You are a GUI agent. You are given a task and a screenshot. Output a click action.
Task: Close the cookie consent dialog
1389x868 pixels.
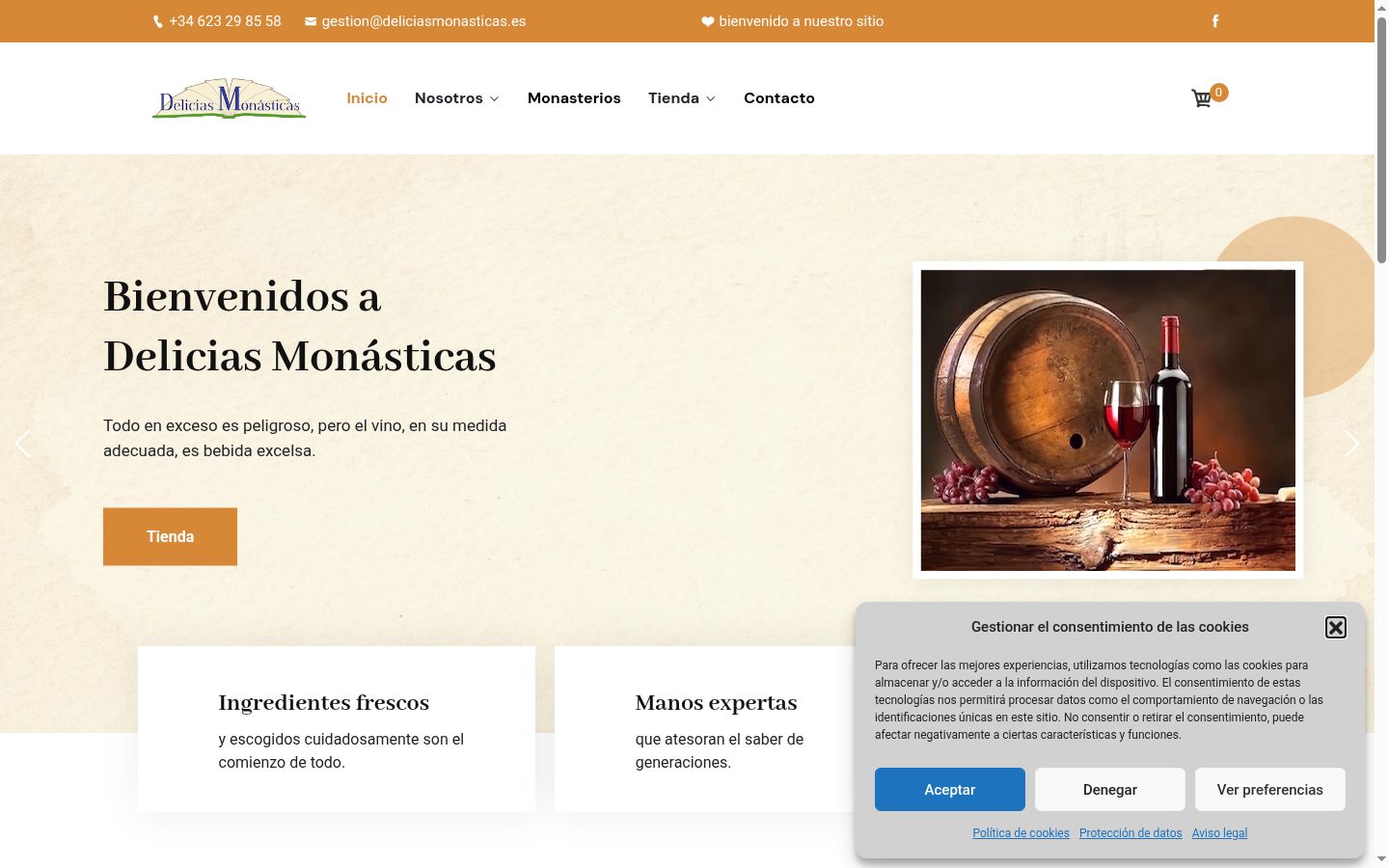point(1336,628)
